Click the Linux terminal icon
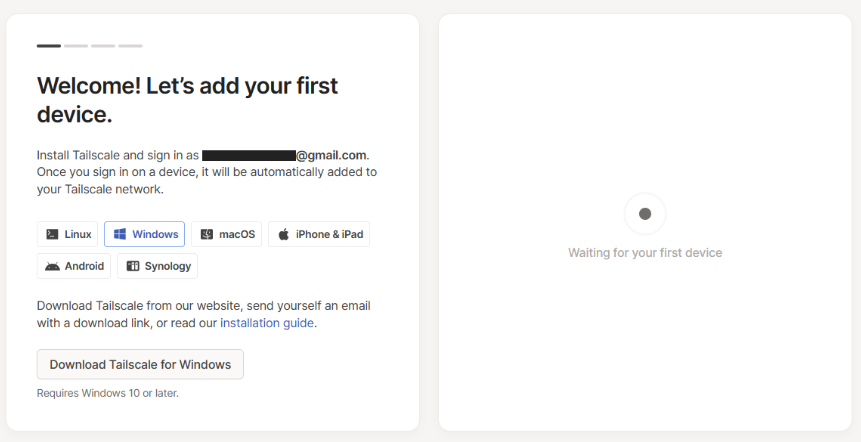861x442 pixels. click(52, 234)
